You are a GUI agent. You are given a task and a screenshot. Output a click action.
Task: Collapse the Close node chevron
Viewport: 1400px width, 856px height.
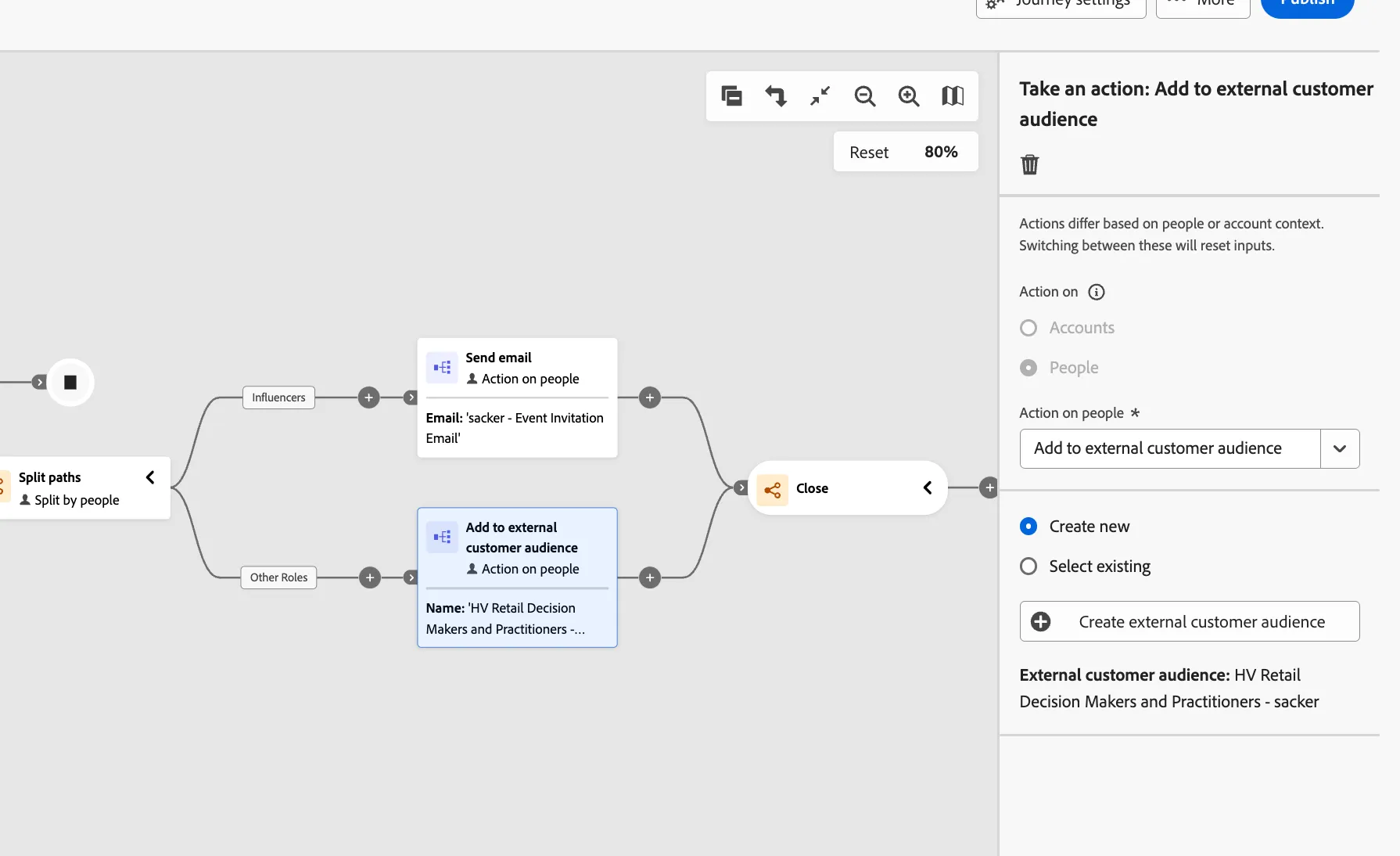[x=928, y=488]
